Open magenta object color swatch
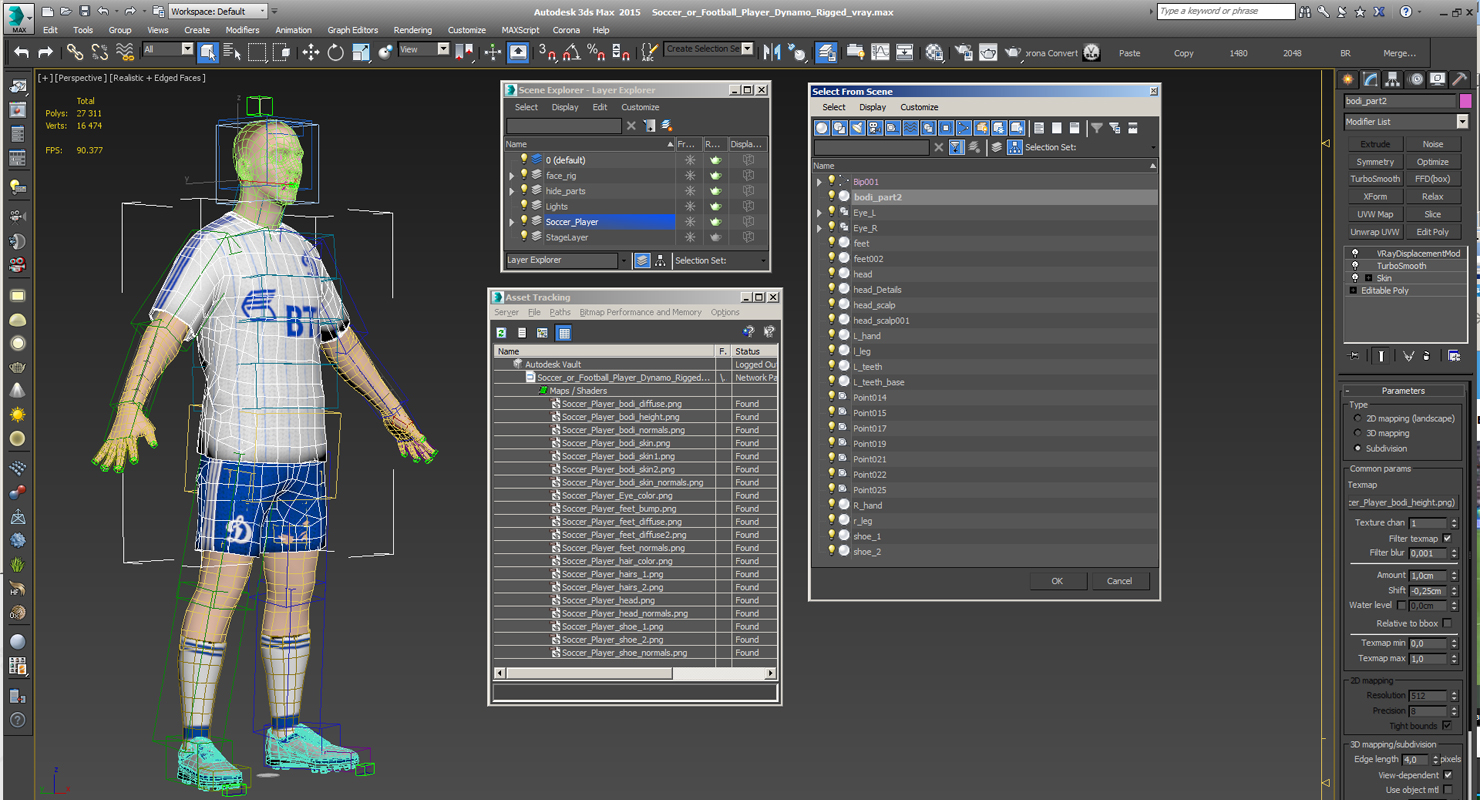 1466,101
